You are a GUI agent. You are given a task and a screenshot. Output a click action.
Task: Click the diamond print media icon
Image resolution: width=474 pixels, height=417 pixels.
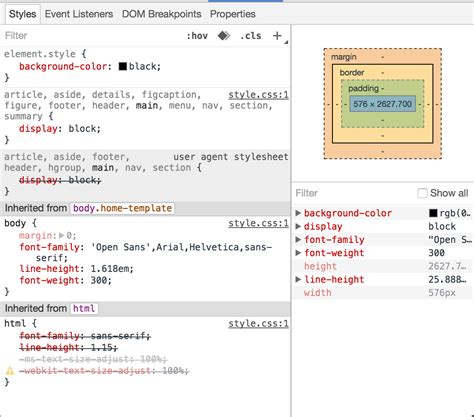click(x=224, y=35)
